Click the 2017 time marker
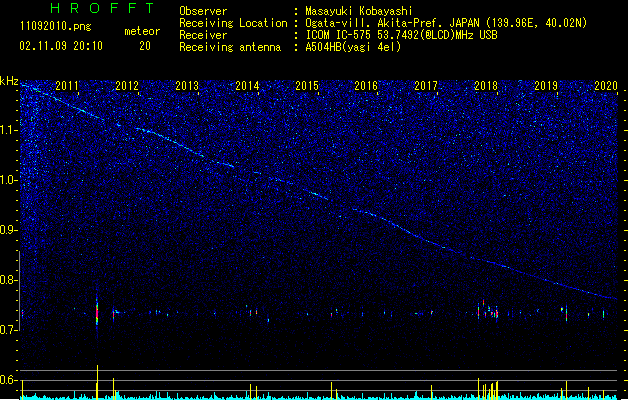This screenshot has height=400, width=629. (x=426, y=85)
